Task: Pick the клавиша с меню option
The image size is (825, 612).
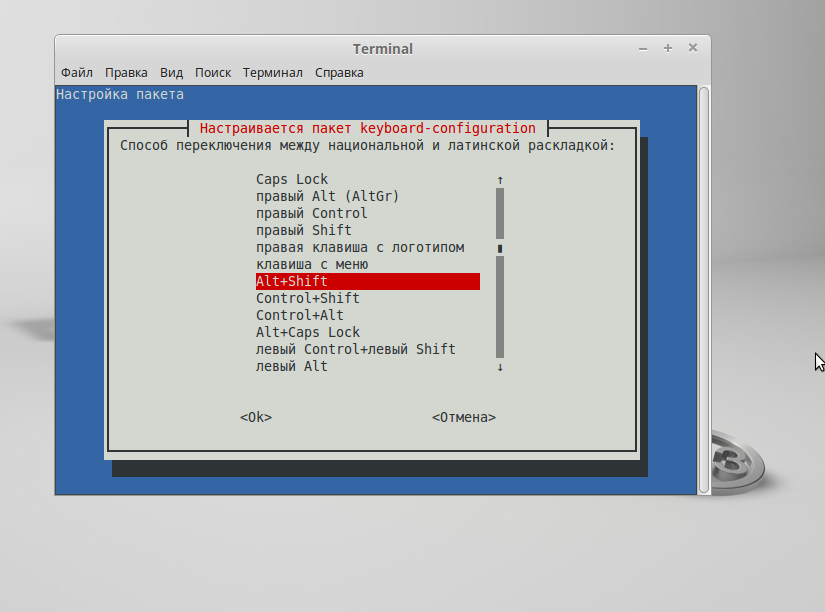Action: pyautogui.click(x=312, y=264)
